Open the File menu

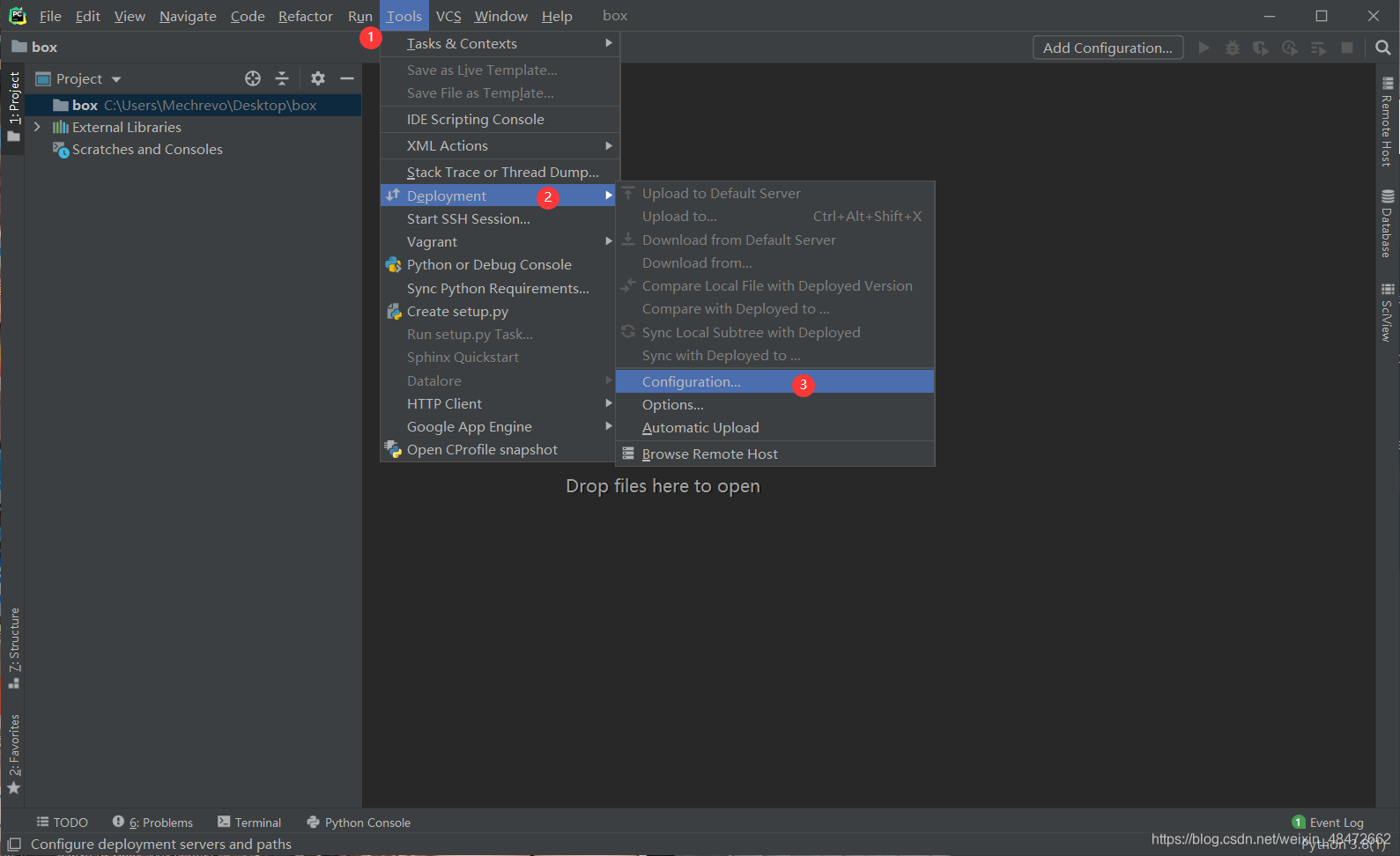50,16
